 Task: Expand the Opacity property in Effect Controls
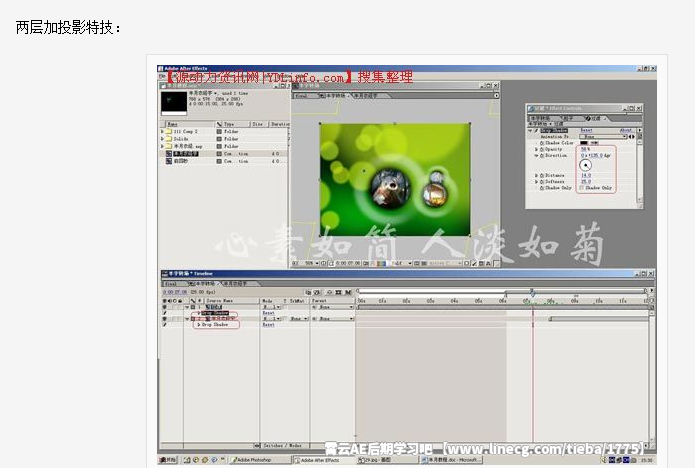click(x=537, y=149)
